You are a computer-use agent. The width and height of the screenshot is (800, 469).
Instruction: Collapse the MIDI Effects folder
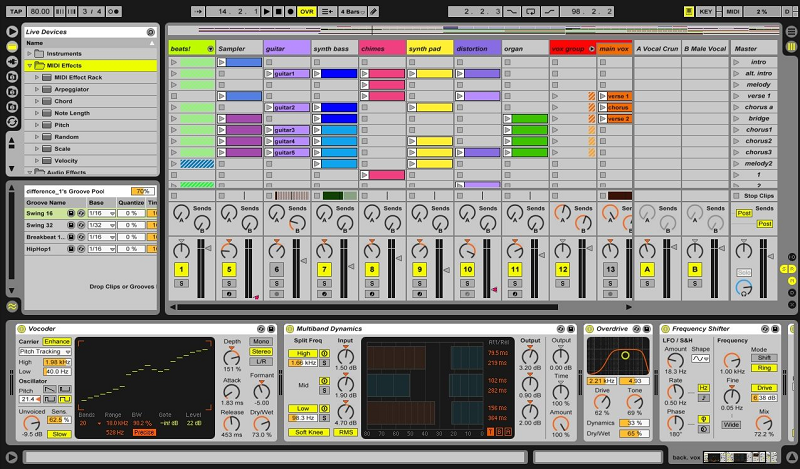click(x=28, y=65)
